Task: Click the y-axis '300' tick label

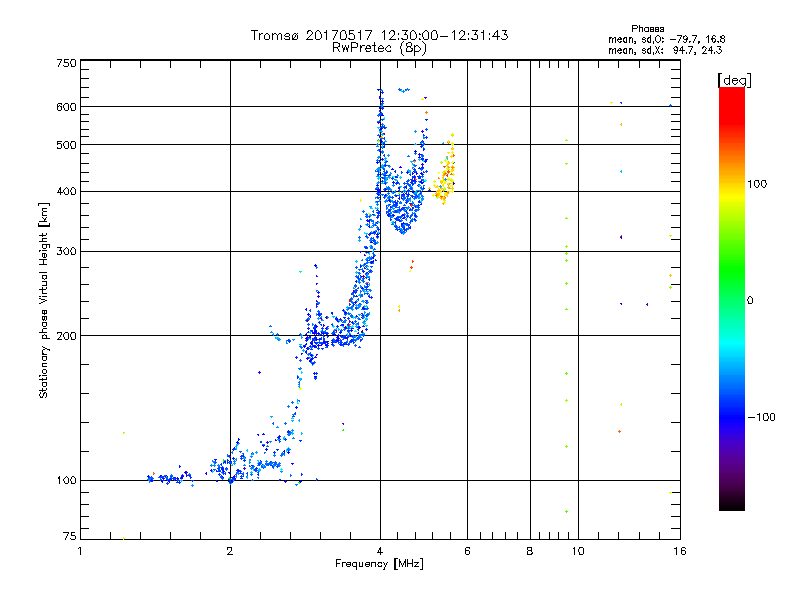Action: tap(66, 251)
